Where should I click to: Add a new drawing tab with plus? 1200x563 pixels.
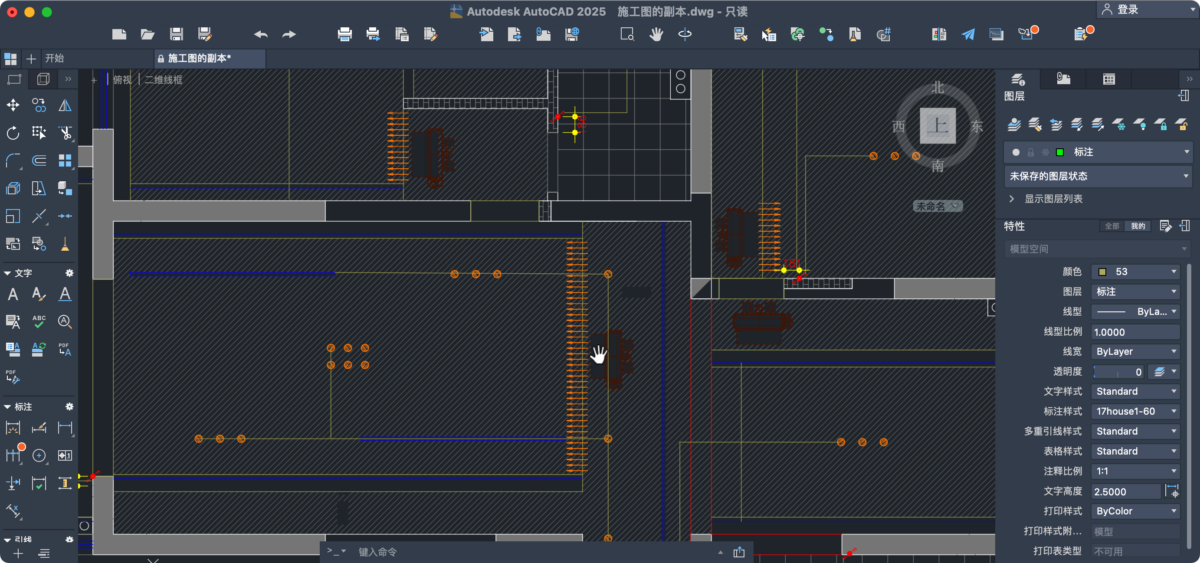pyautogui.click(x=31, y=58)
